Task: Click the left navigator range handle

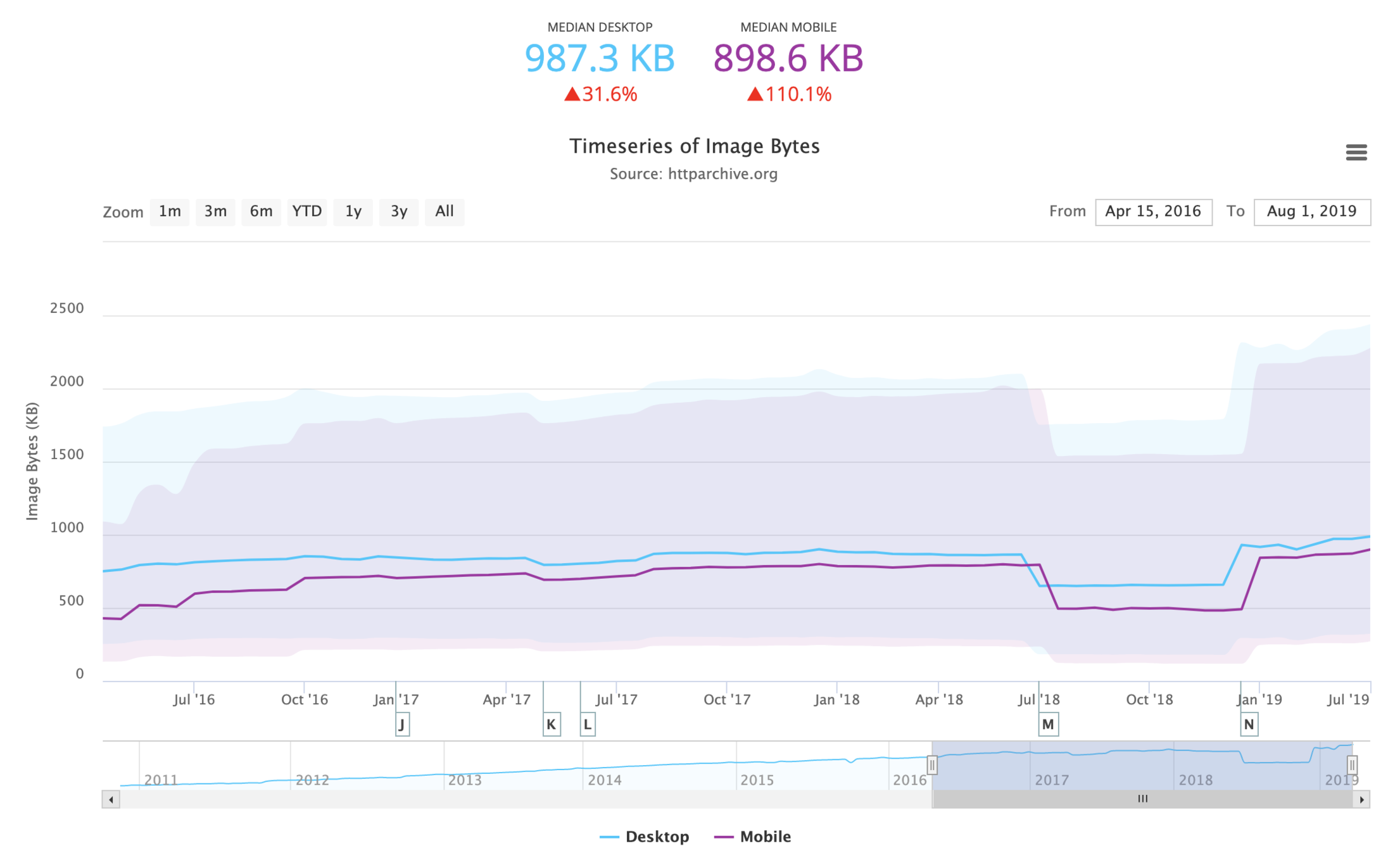Action: 932,764
